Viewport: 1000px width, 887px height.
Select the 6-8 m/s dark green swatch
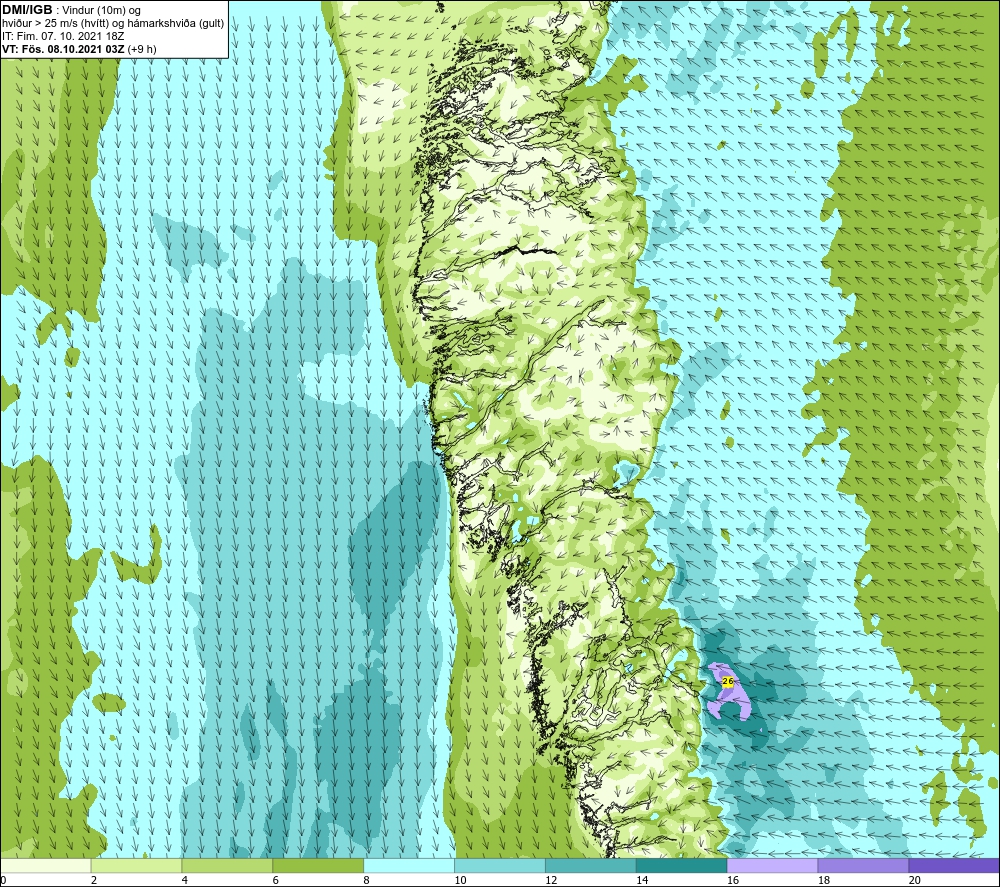[x=318, y=866]
